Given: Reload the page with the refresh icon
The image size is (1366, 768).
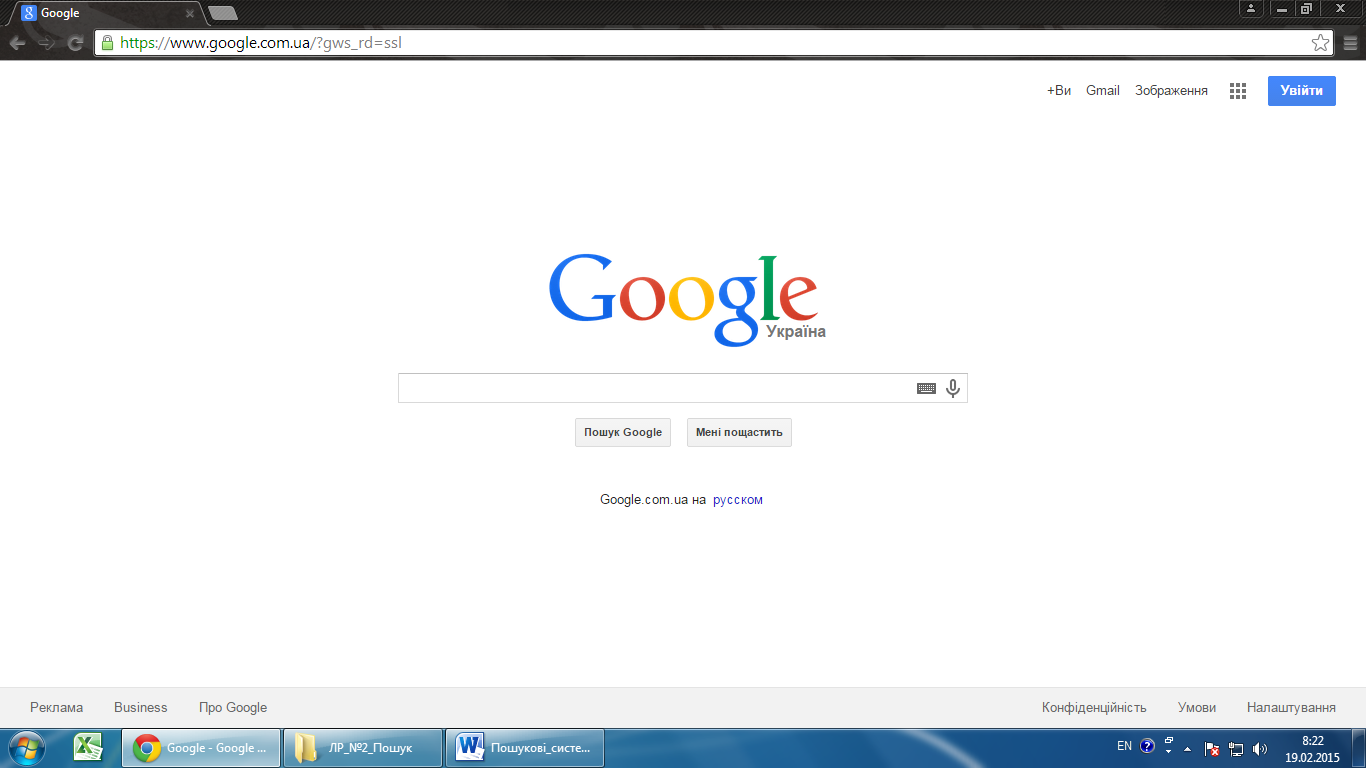Looking at the screenshot, I should 75,43.
